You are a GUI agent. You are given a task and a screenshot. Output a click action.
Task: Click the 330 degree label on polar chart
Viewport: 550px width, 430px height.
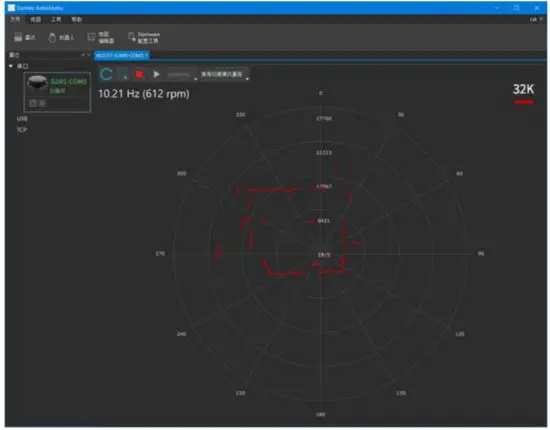pos(240,115)
